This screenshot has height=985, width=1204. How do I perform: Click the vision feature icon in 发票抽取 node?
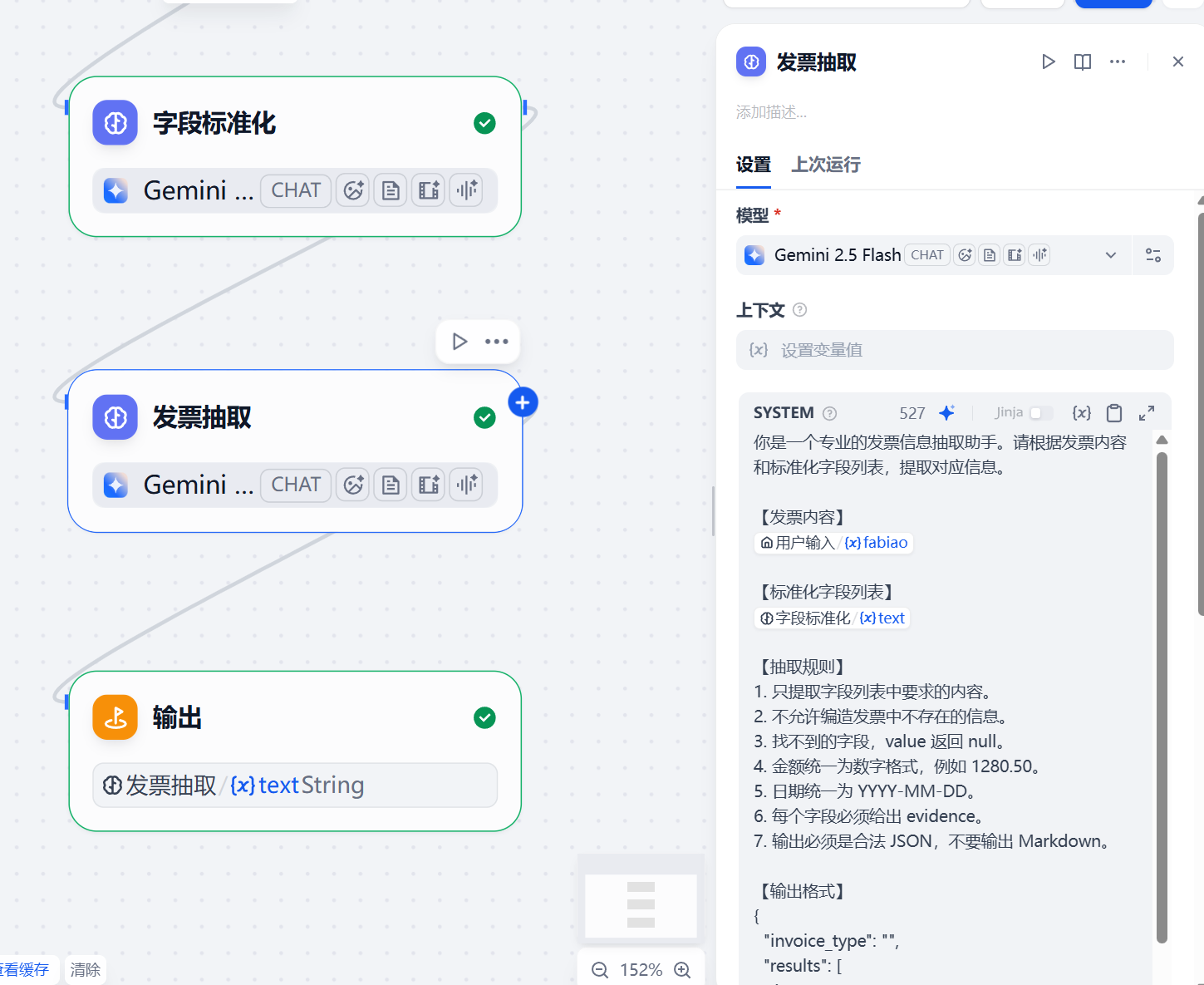tap(353, 485)
